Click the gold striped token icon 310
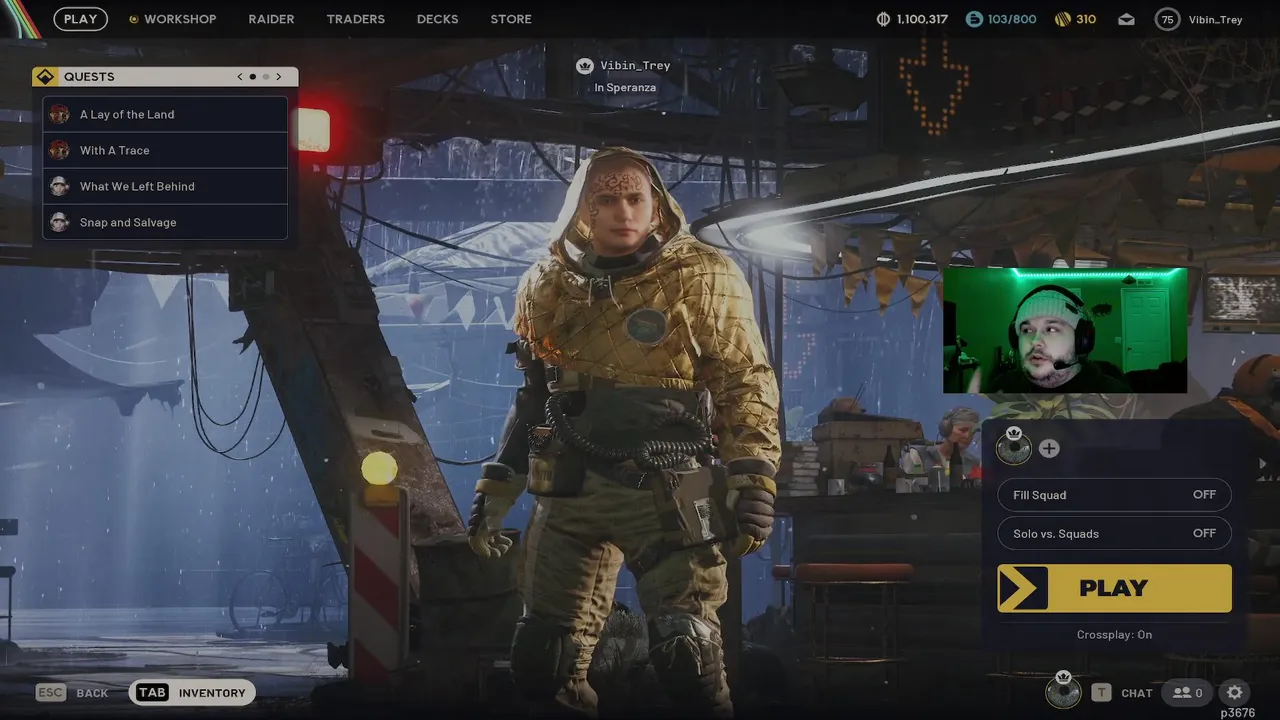 click(1063, 19)
